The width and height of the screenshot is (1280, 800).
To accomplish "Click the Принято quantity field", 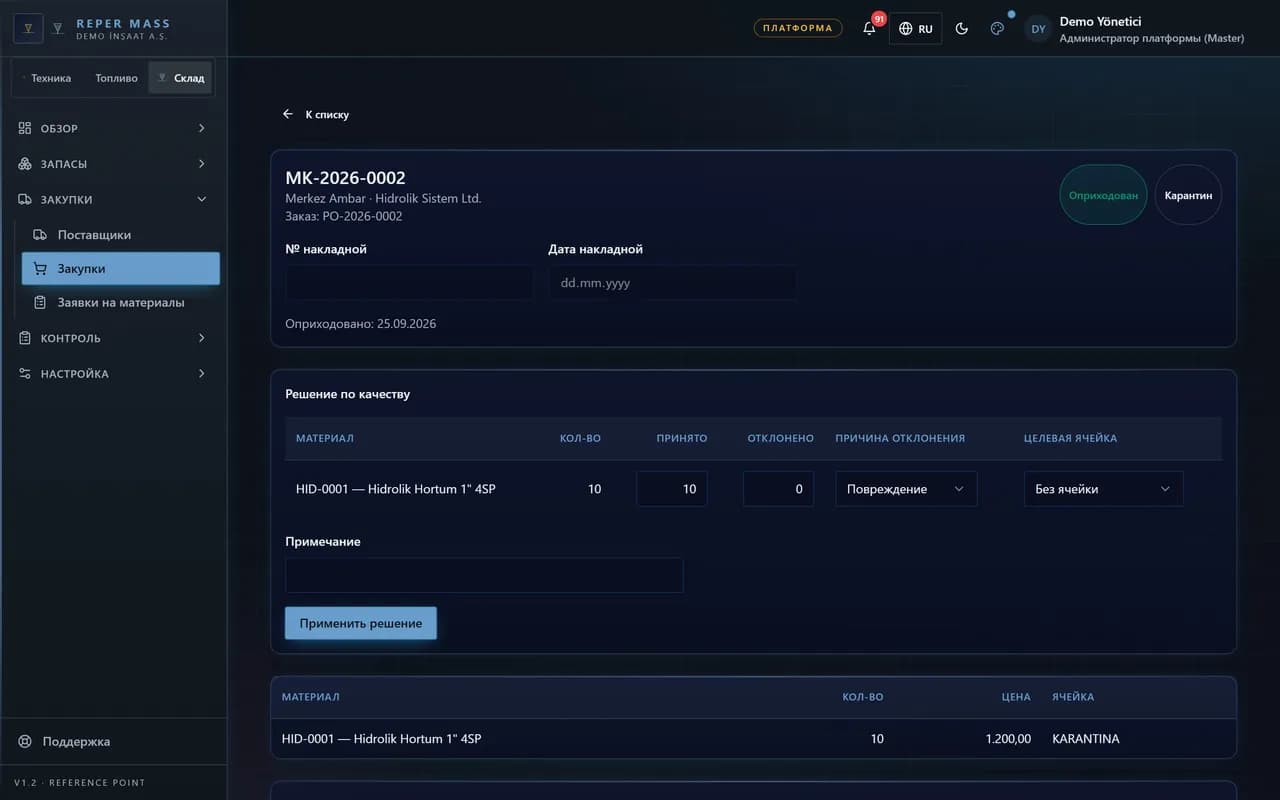I will point(672,489).
